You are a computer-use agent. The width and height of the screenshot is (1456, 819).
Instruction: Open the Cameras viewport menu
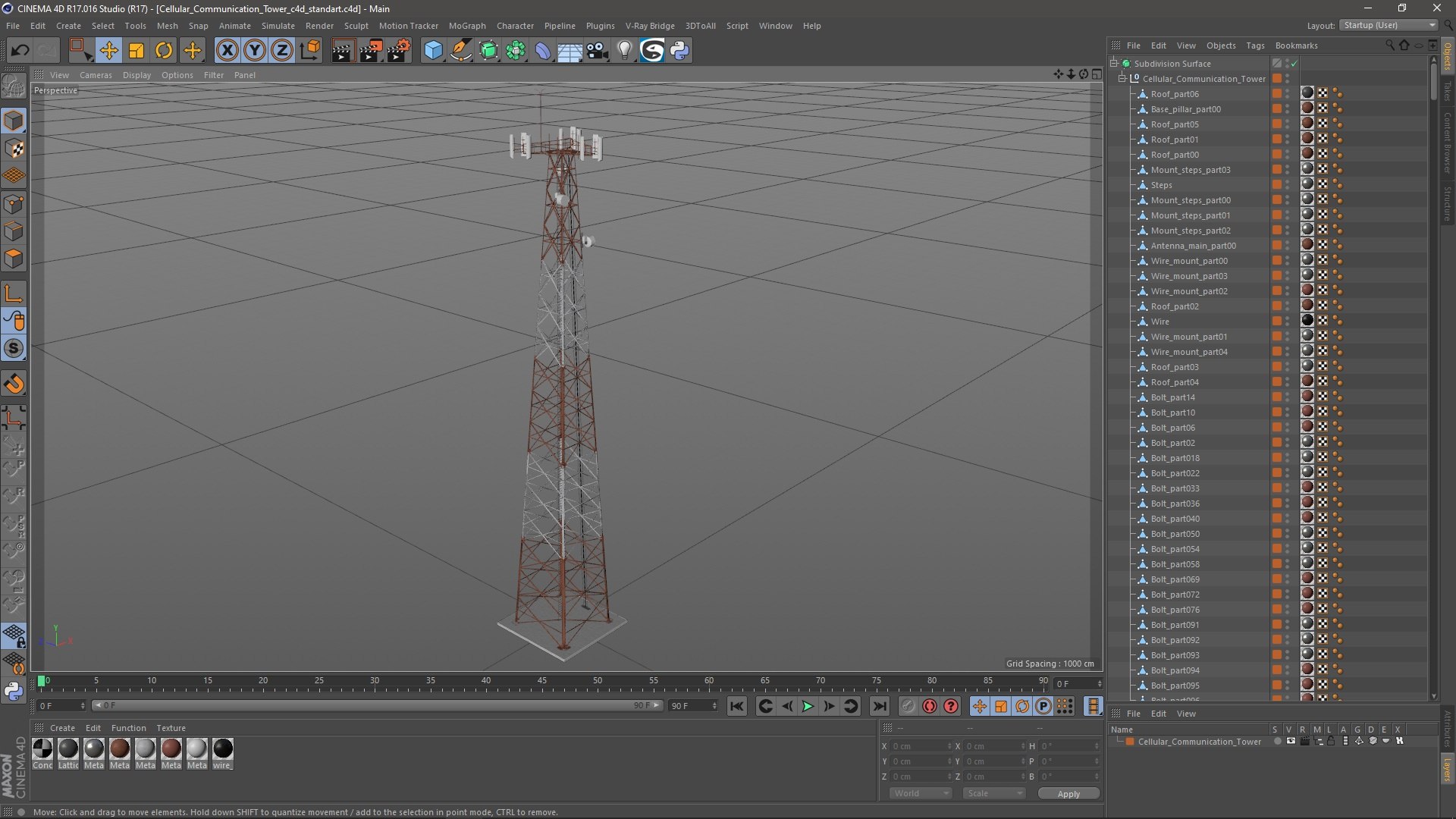pos(96,75)
